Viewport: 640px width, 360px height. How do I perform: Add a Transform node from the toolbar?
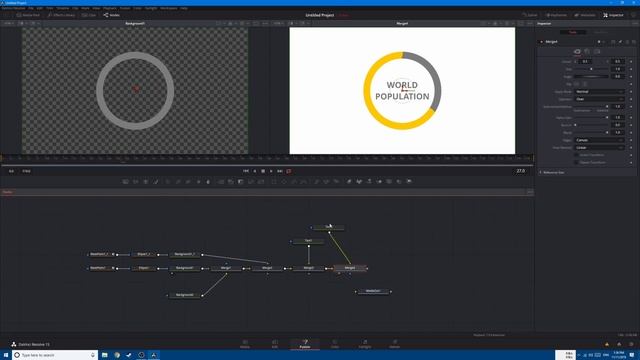(x=261, y=181)
